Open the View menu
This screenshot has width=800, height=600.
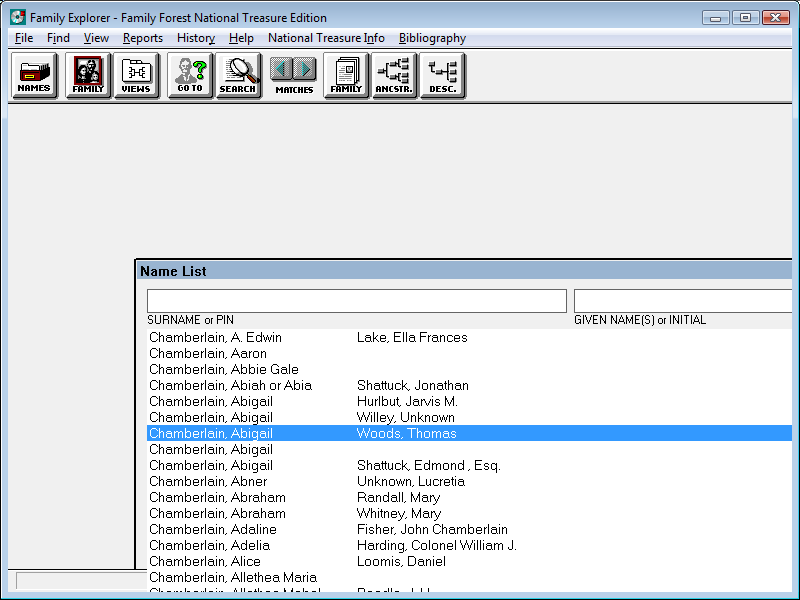96,38
